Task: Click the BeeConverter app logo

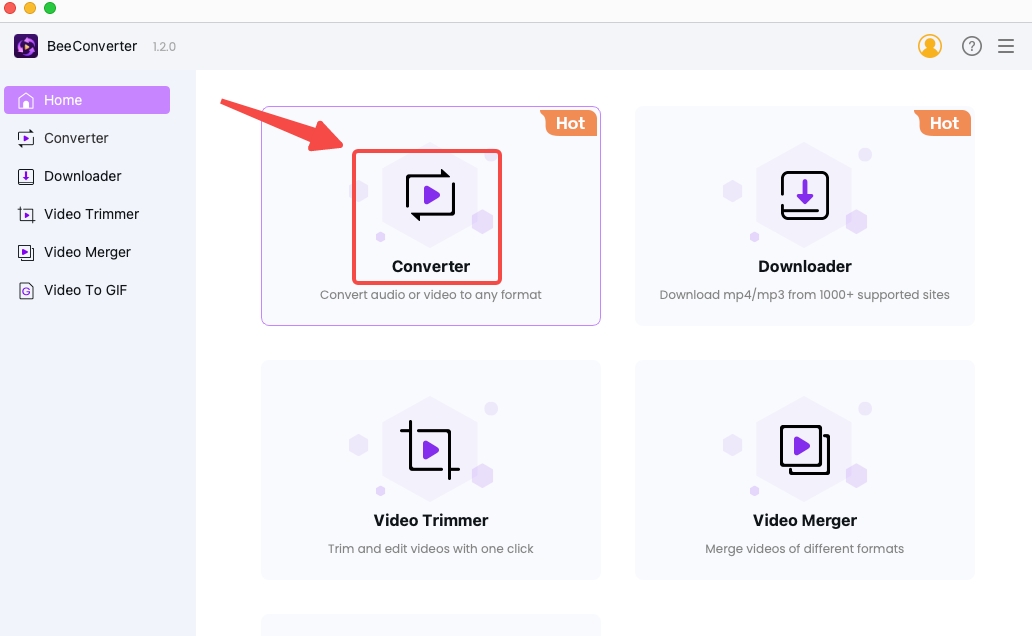Action: 26,46
